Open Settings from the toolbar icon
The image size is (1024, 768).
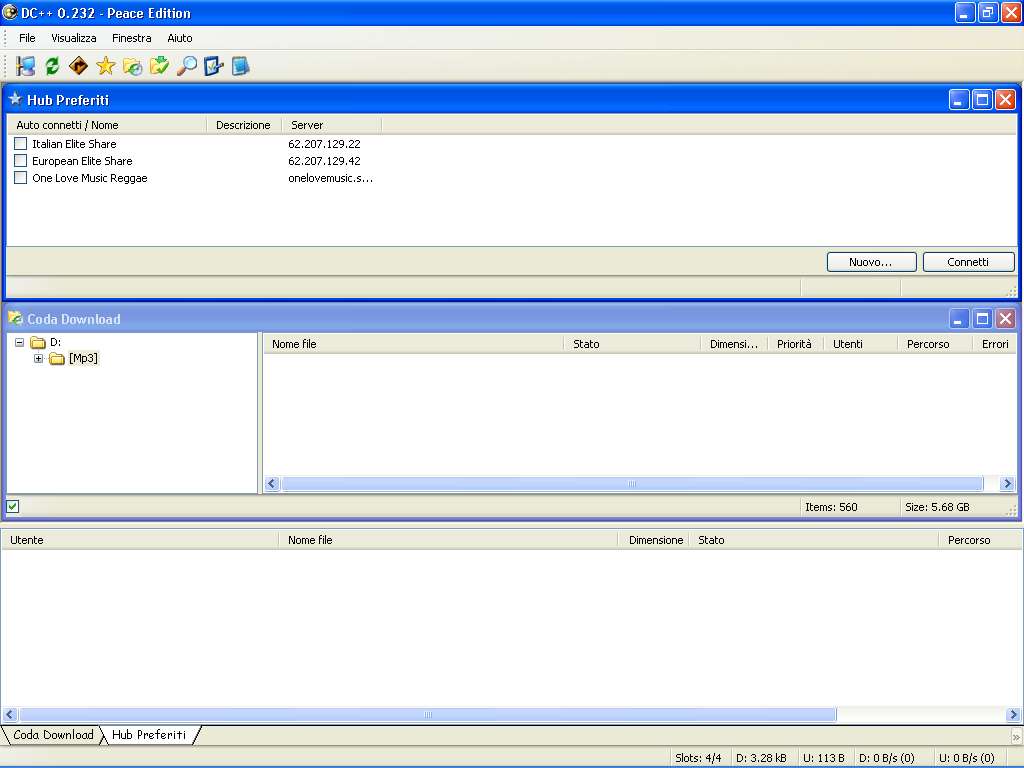pos(213,66)
